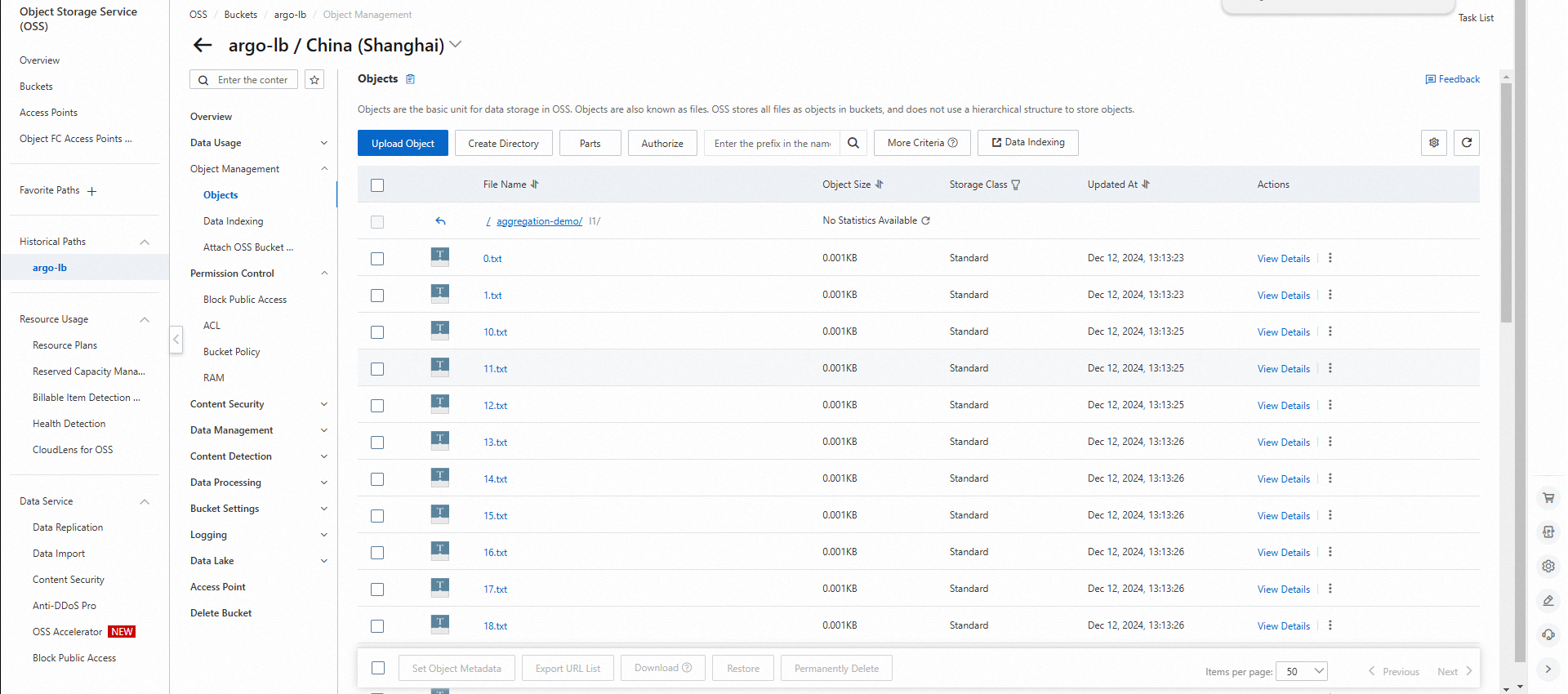Toggle the select-all checkbox in table header
The height and width of the screenshot is (694, 1568).
(x=377, y=185)
